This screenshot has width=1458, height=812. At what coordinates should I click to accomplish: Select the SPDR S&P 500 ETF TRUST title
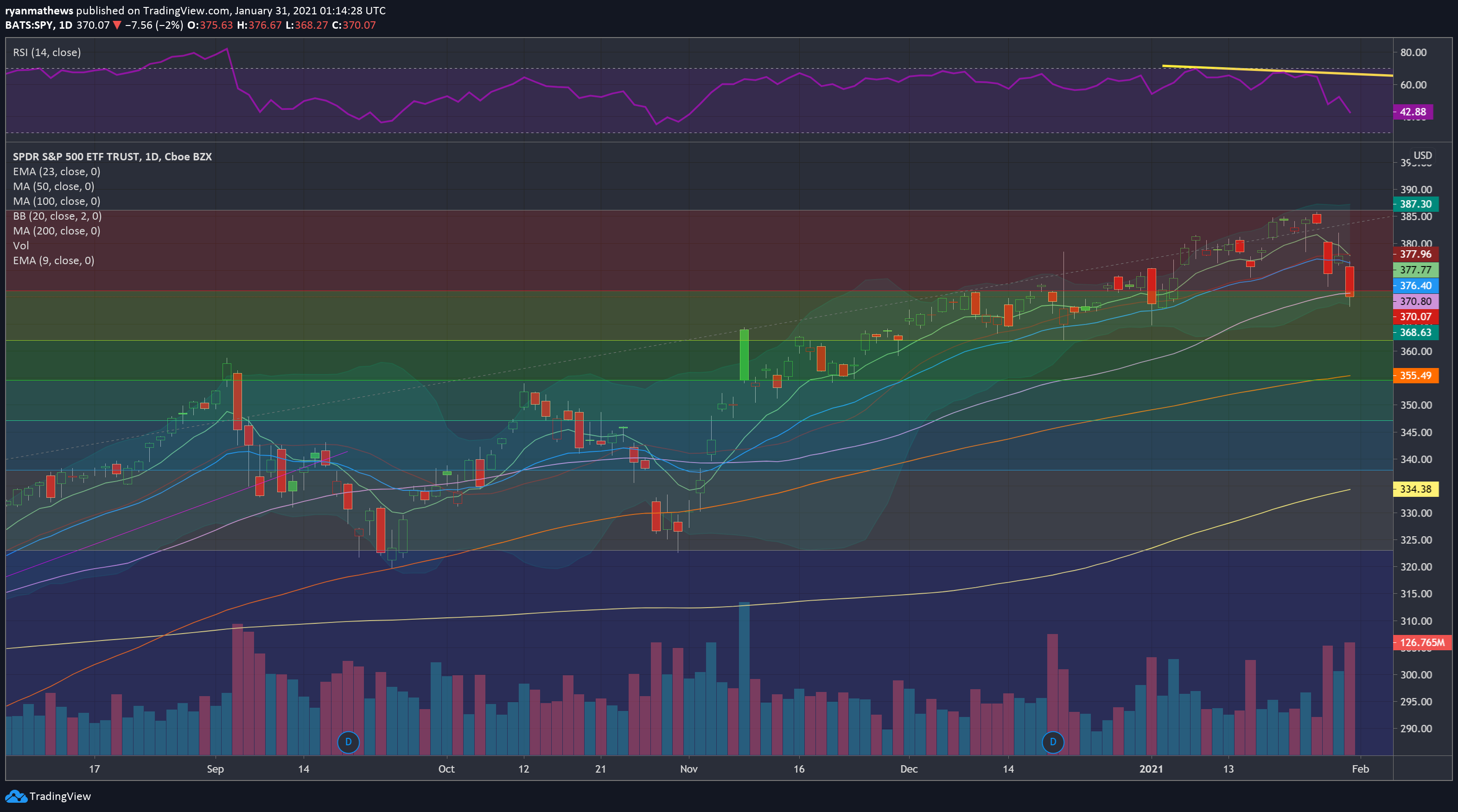[x=112, y=157]
